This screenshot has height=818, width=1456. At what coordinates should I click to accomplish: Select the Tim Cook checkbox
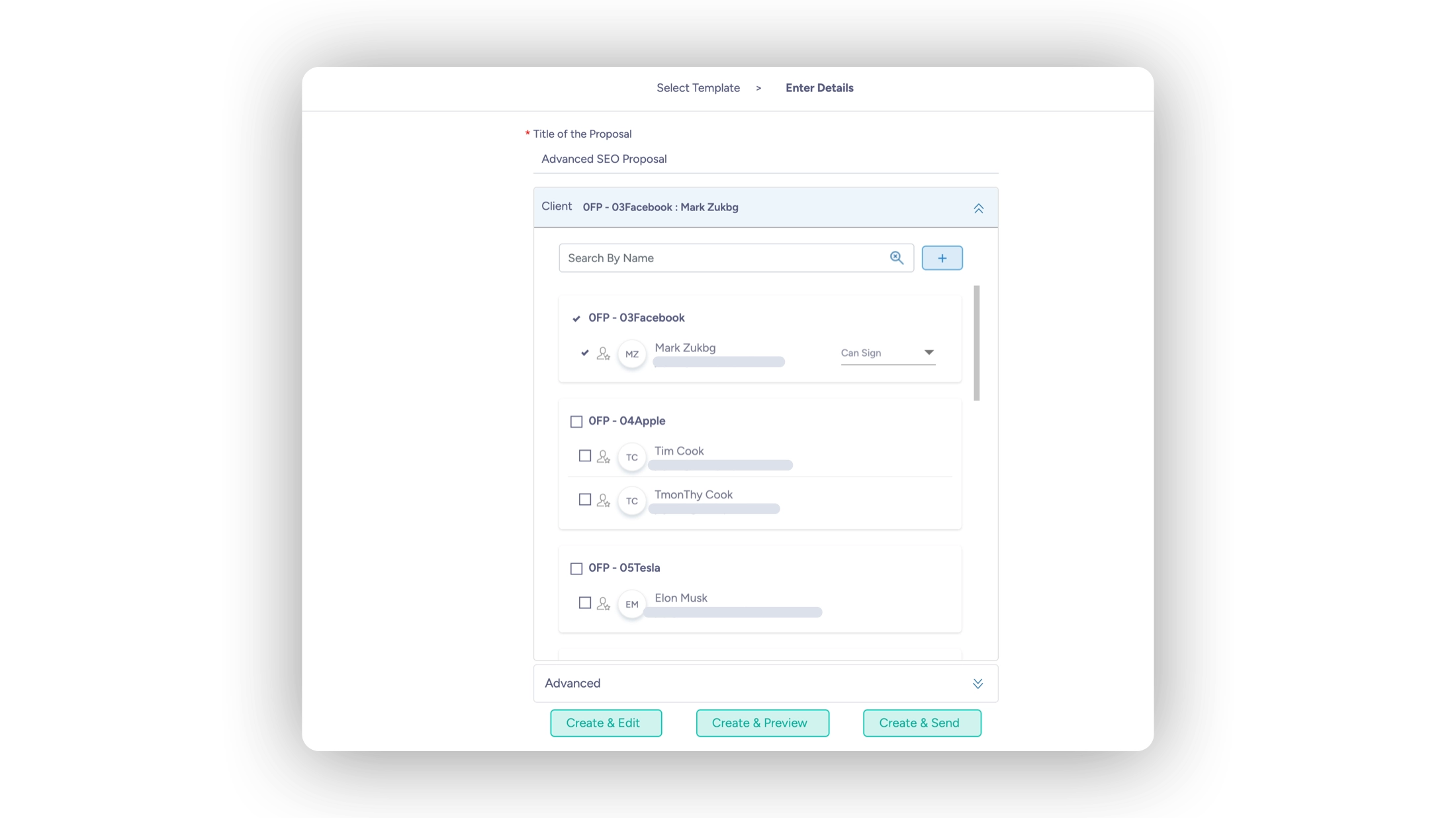[585, 456]
